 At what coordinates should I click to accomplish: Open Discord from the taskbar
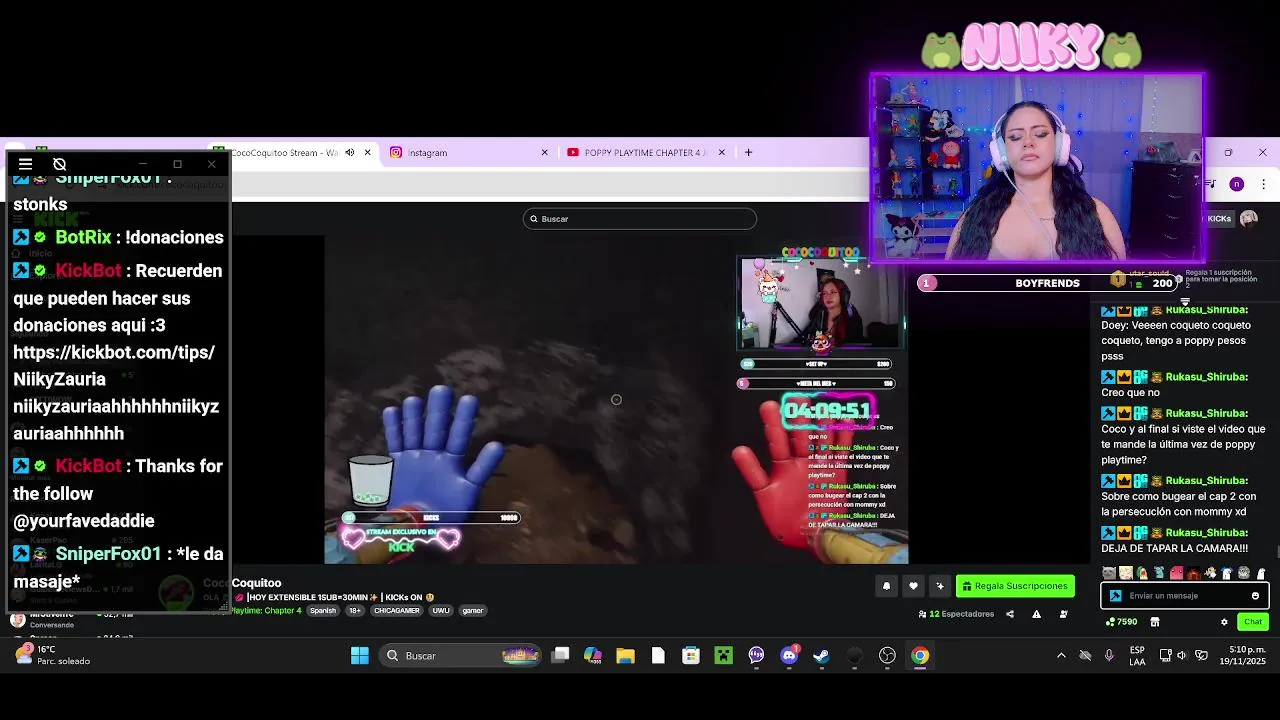[789, 656]
